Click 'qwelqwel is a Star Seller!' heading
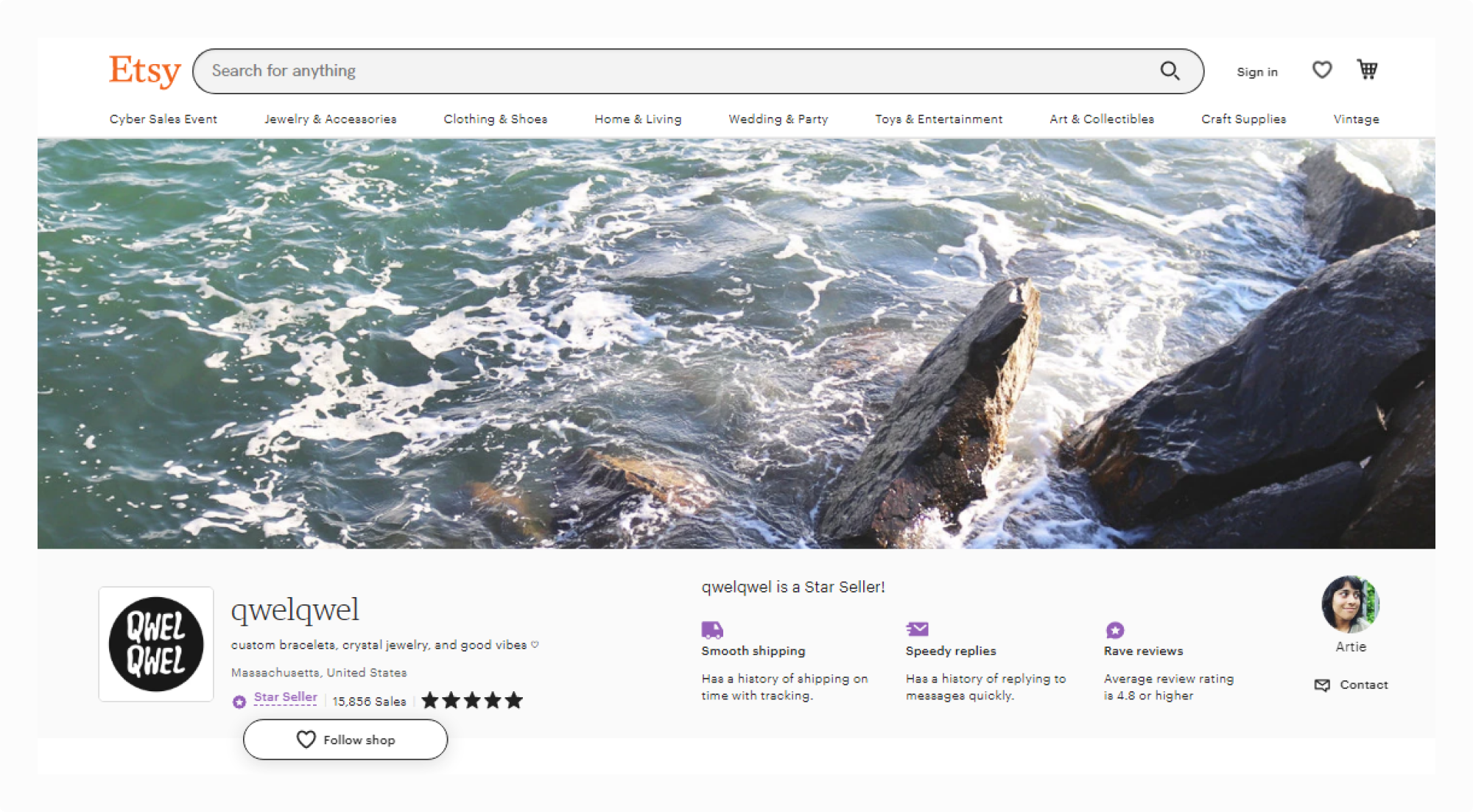The image size is (1473, 812). (793, 587)
